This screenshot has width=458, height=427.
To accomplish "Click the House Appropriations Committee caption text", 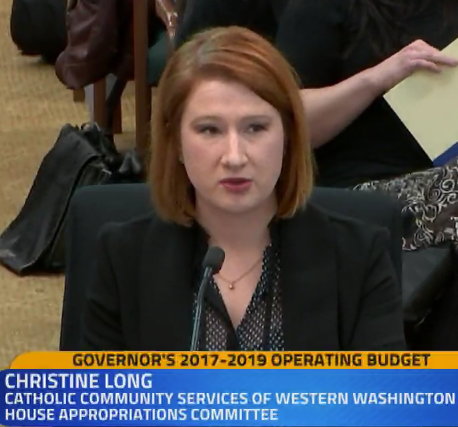I will pos(141,414).
